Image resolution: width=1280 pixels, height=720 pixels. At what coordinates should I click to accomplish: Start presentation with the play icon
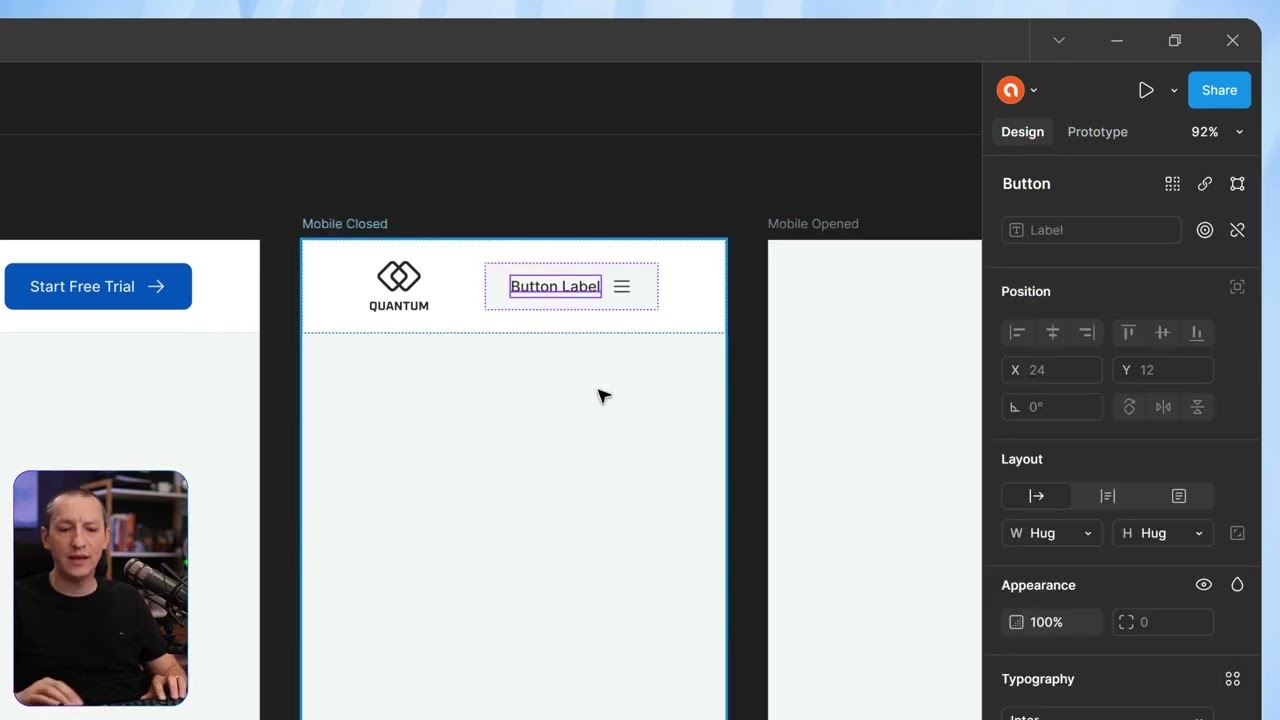[1146, 90]
